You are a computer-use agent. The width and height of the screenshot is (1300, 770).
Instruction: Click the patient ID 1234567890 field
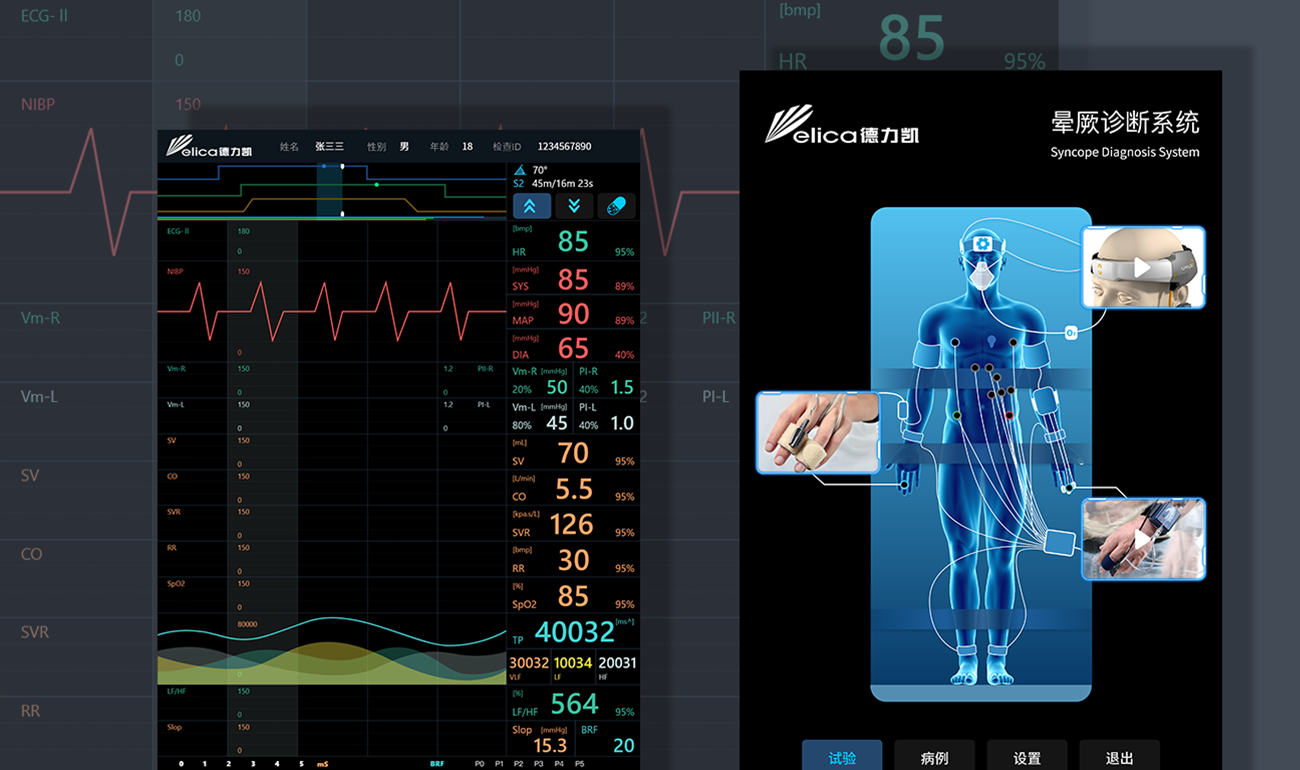tap(564, 147)
